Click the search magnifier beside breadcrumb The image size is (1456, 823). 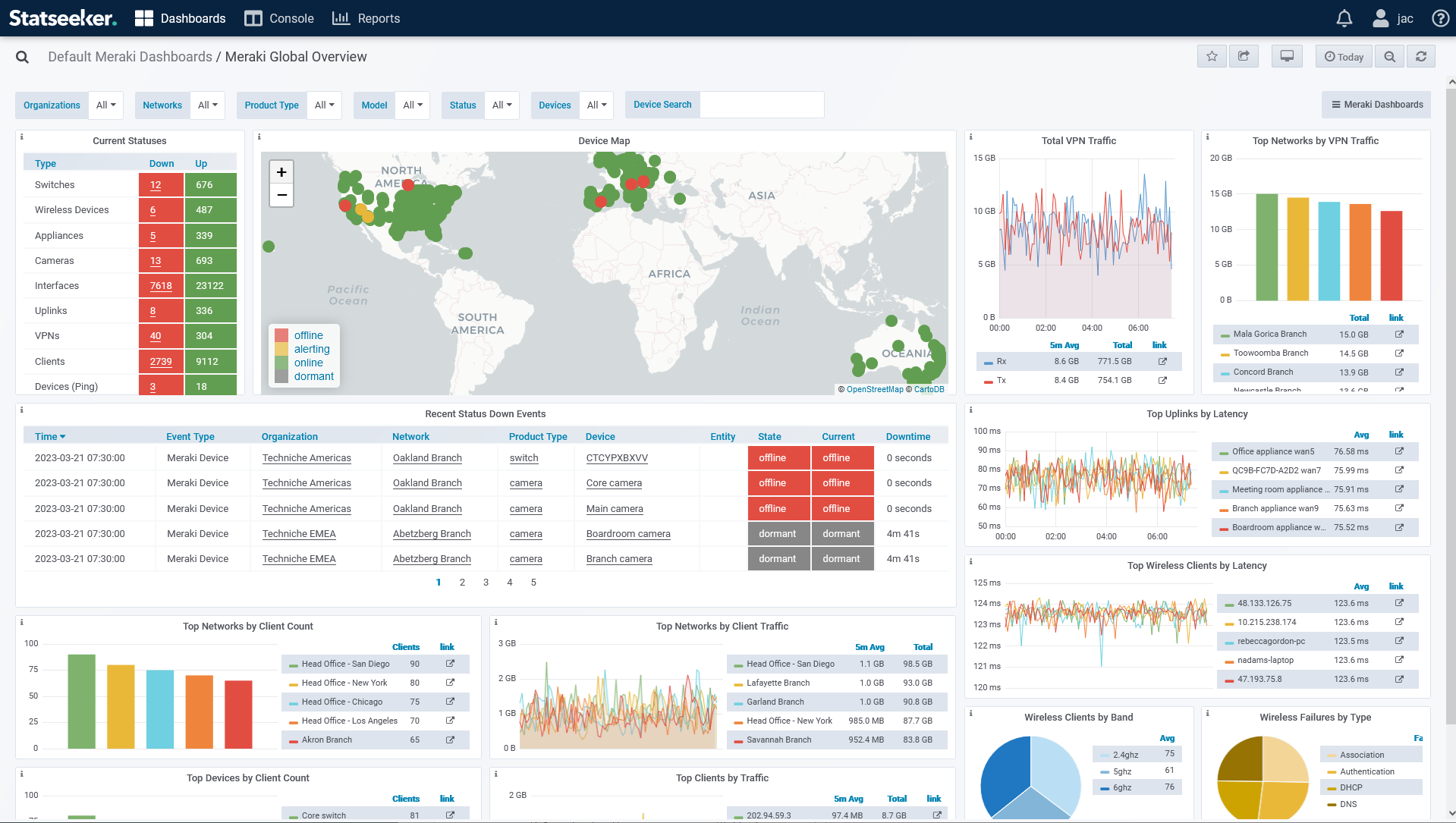click(x=22, y=57)
